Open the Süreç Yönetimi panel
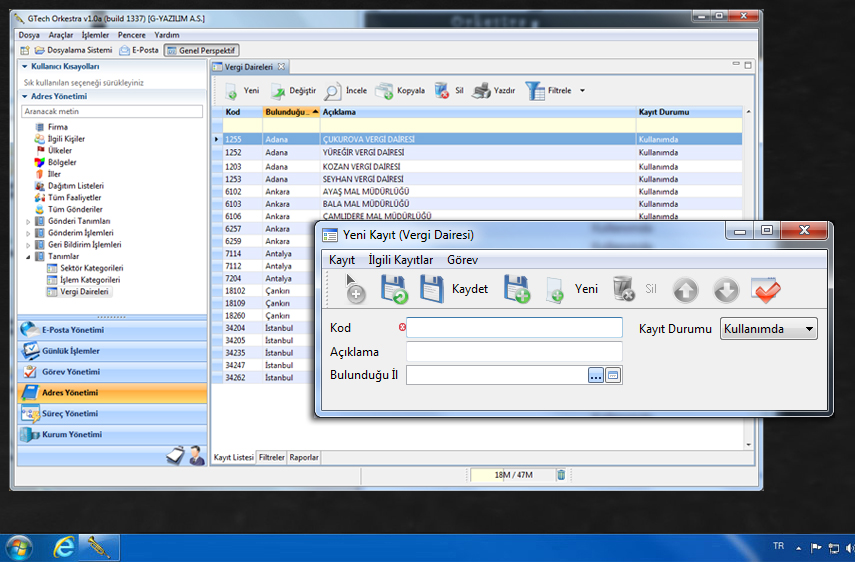855x562 pixels. tap(70, 414)
